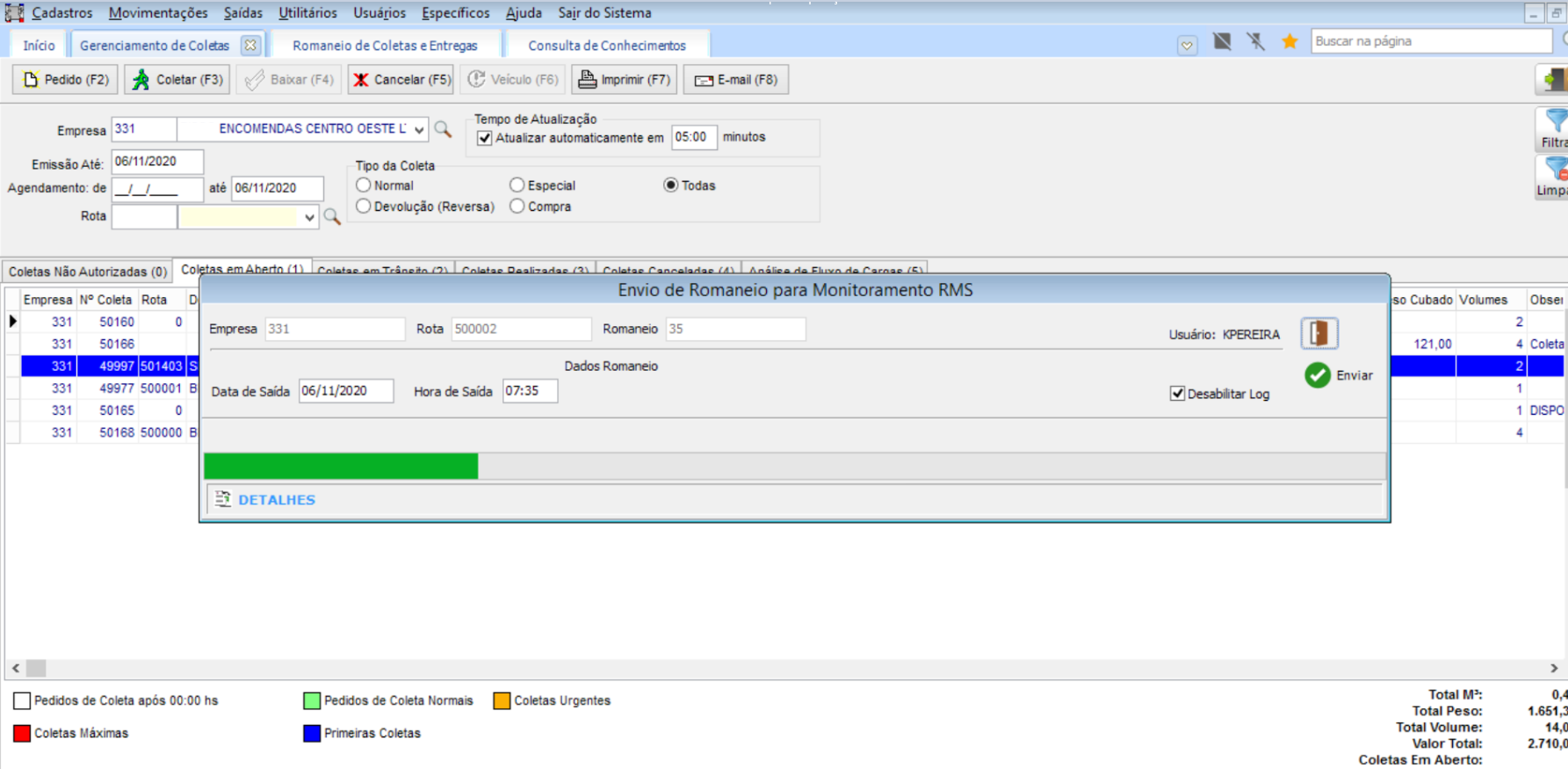Click the magnifier beside the Empresa combo
Screen dimensions: 1568x769
coord(444,129)
